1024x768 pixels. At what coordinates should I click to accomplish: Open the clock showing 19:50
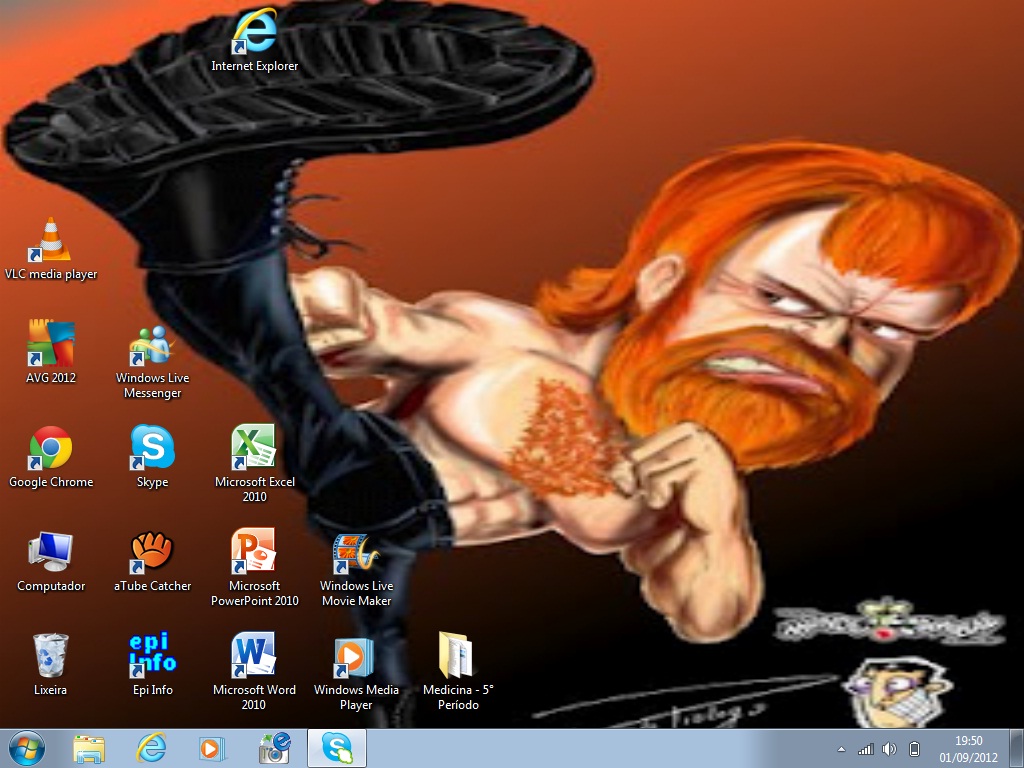968,749
